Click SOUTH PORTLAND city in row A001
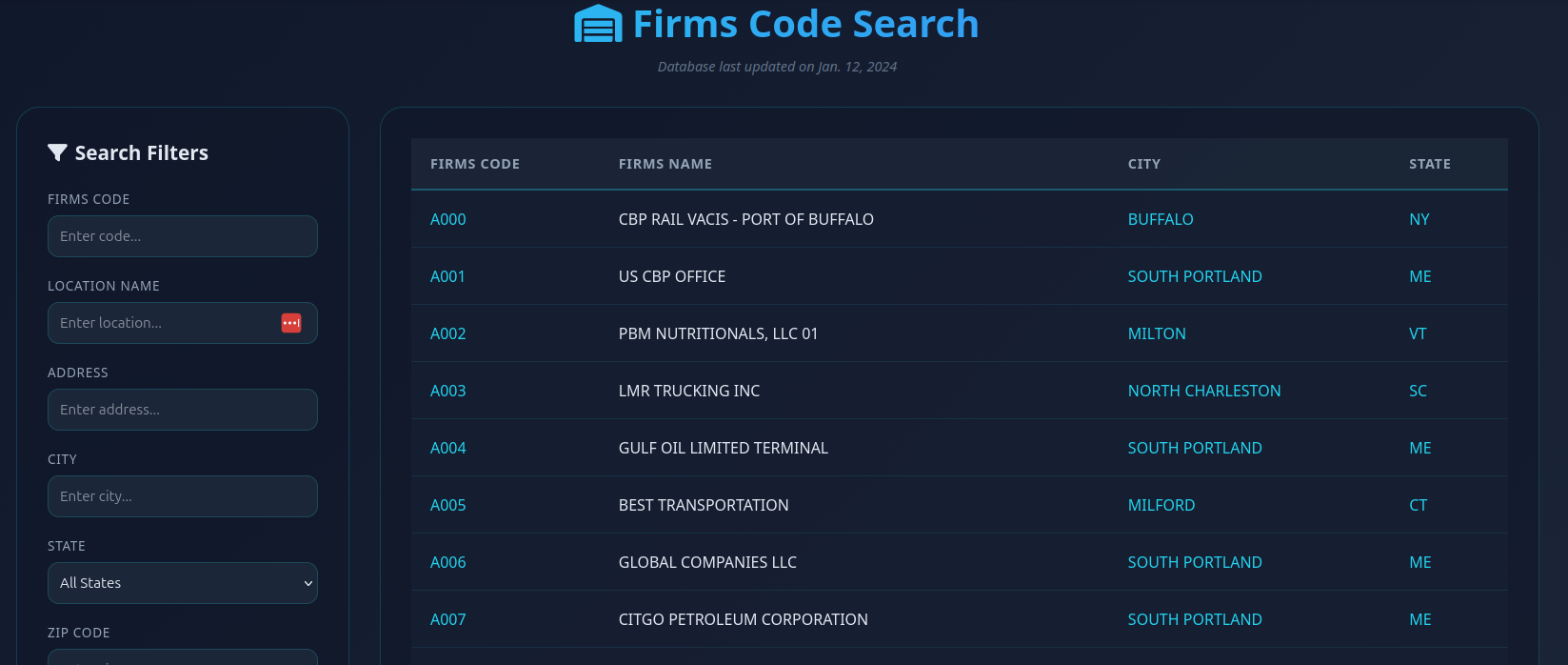Viewport: 1568px width, 665px height. pos(1195,276)
